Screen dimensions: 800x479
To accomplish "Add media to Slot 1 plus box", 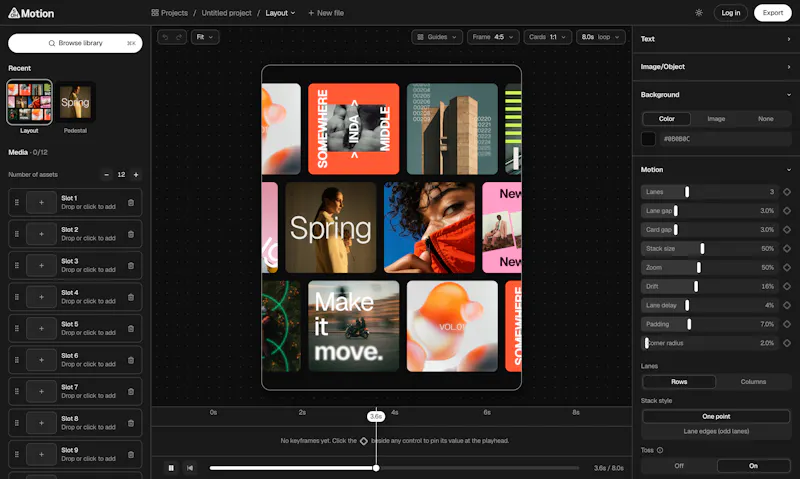I will point(41,203).
